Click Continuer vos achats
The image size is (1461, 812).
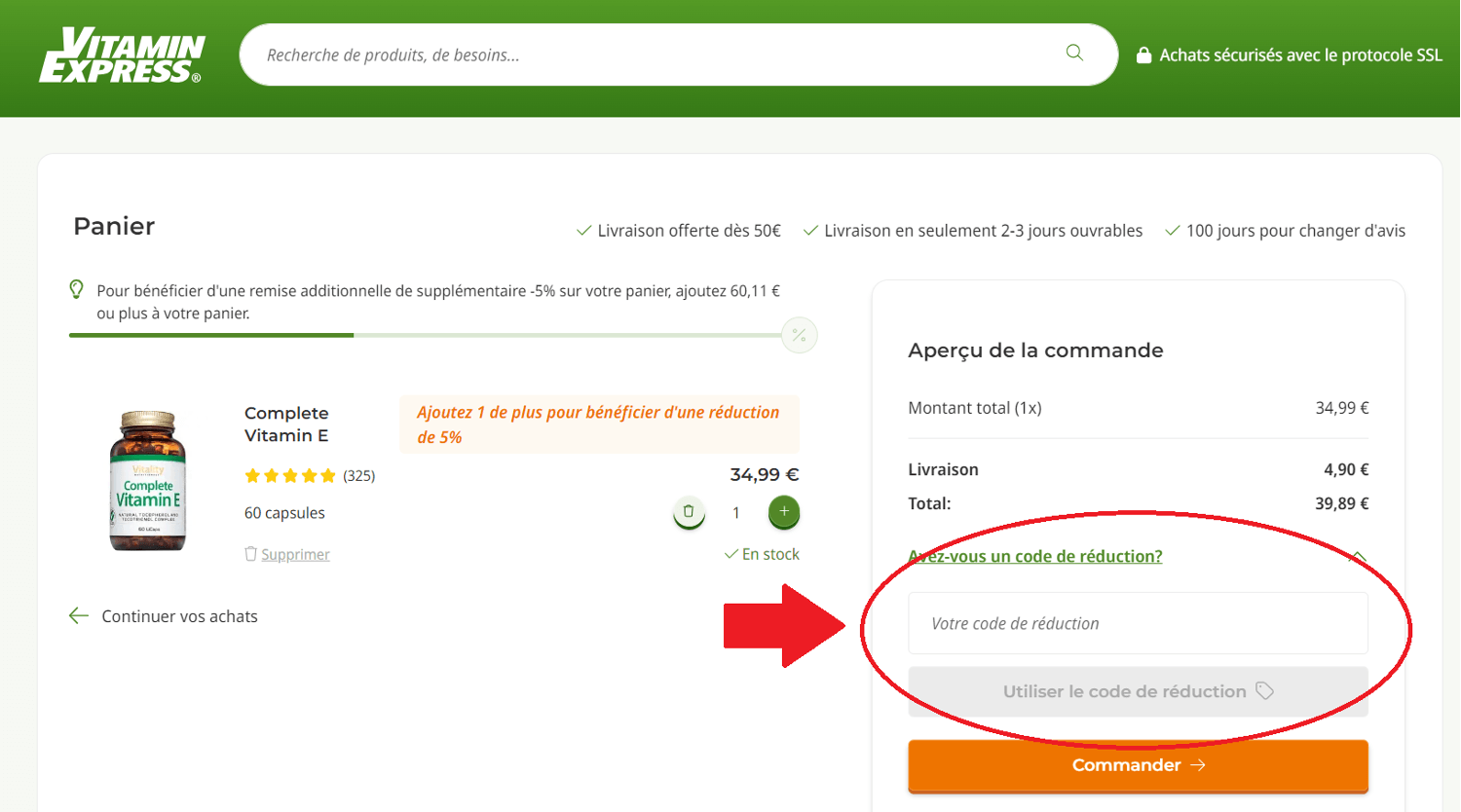click(179, 616)
